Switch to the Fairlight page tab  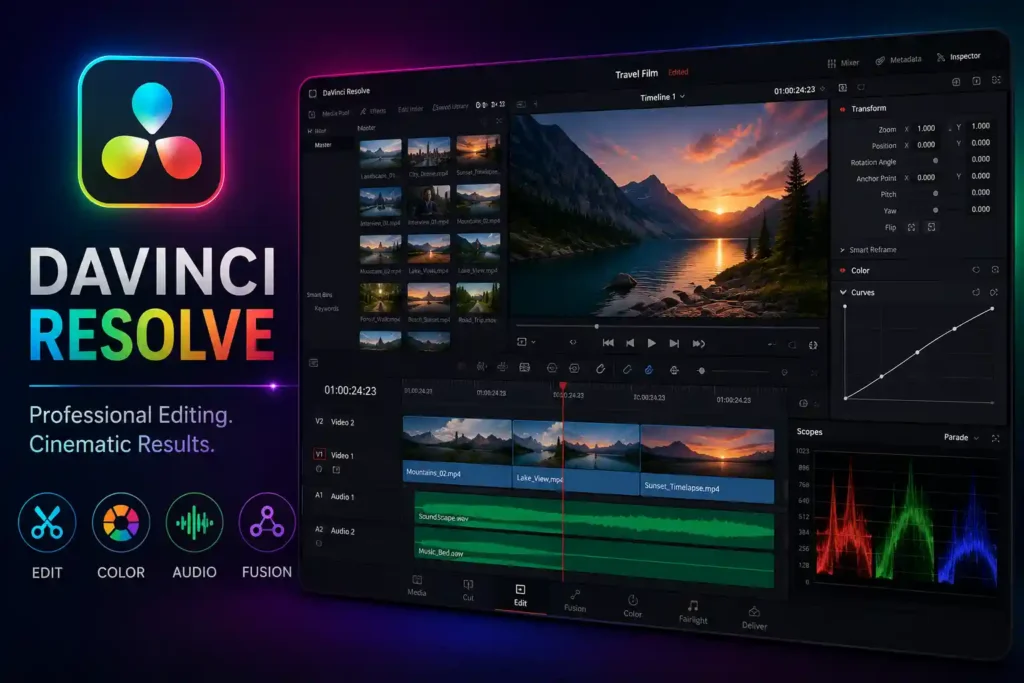click(x=693, y=612)
